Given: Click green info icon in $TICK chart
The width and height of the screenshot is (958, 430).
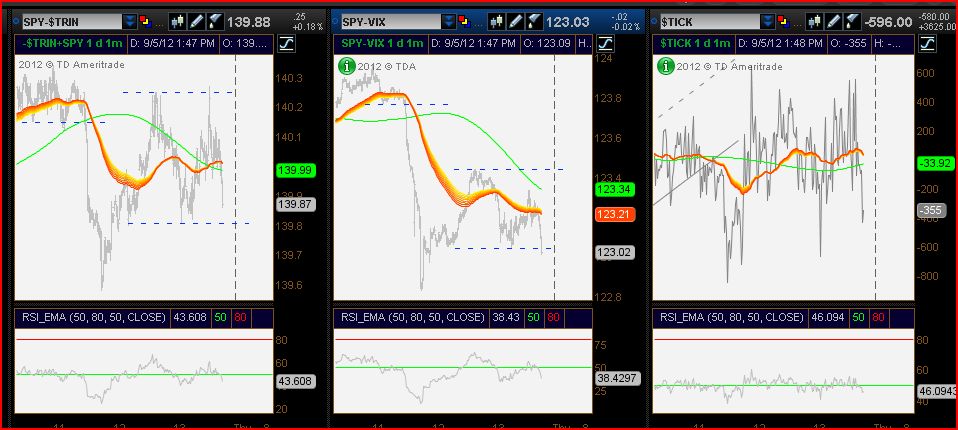Looking at the screenshot, I should [x=665, y=66].
